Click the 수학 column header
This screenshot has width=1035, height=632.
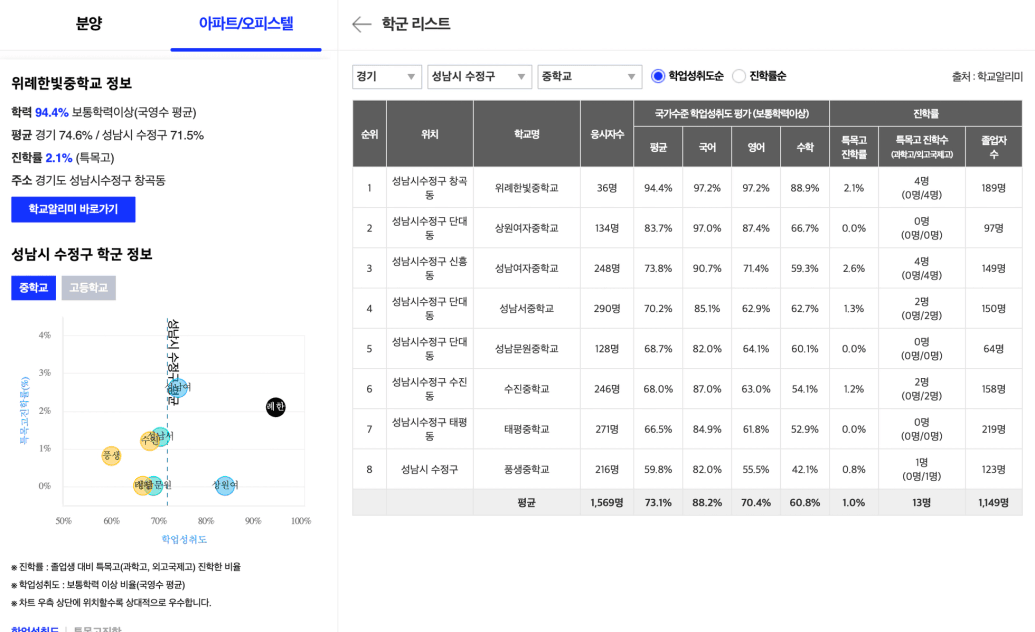coord(805,147)
